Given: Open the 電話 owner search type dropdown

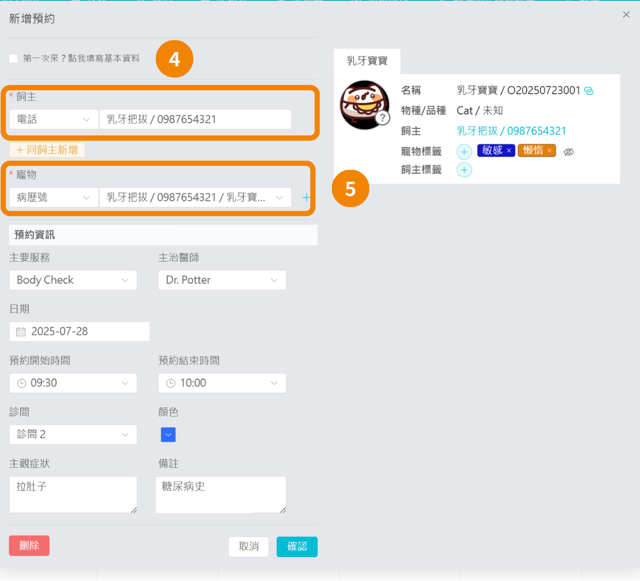Looking at the screenshot, I should [53, 119].
